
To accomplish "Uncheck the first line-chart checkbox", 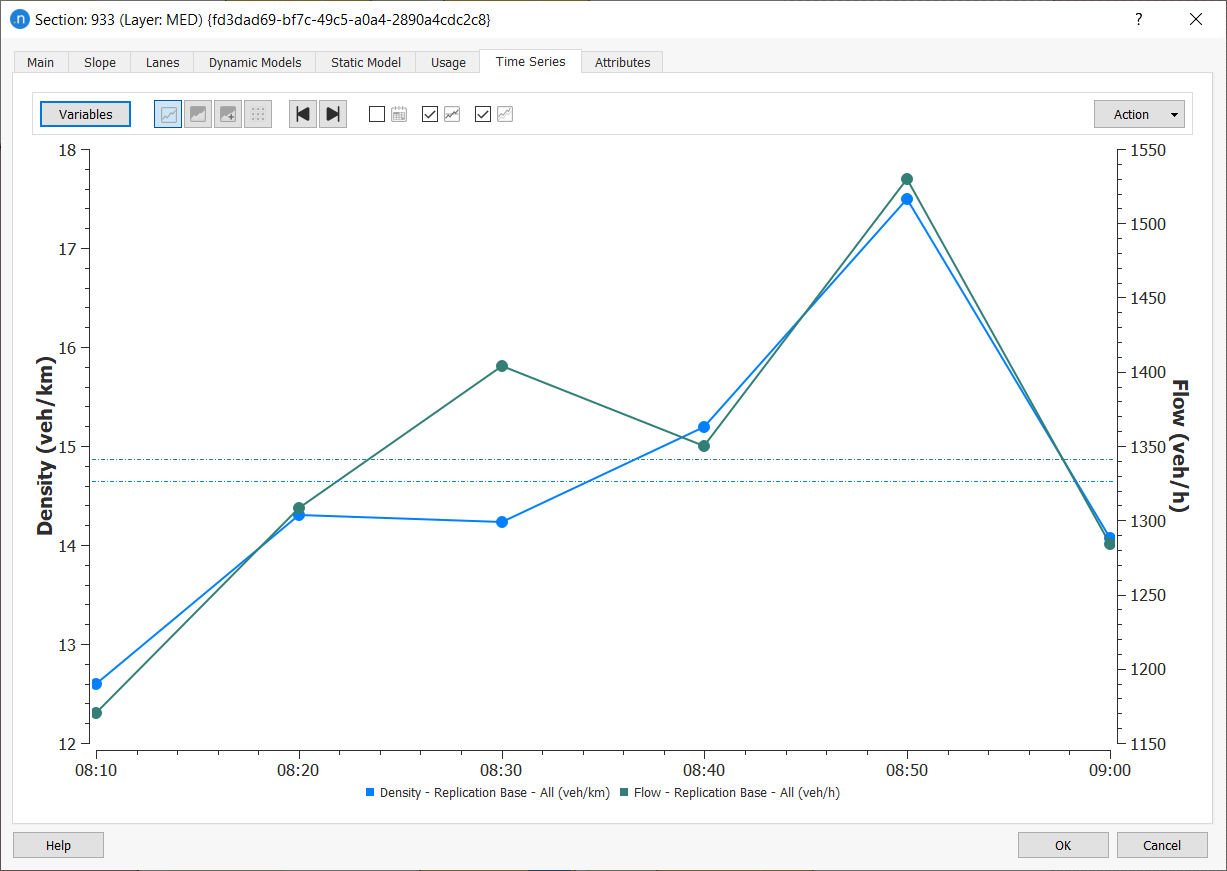I will pyautogui.click(x=430, y=114).
